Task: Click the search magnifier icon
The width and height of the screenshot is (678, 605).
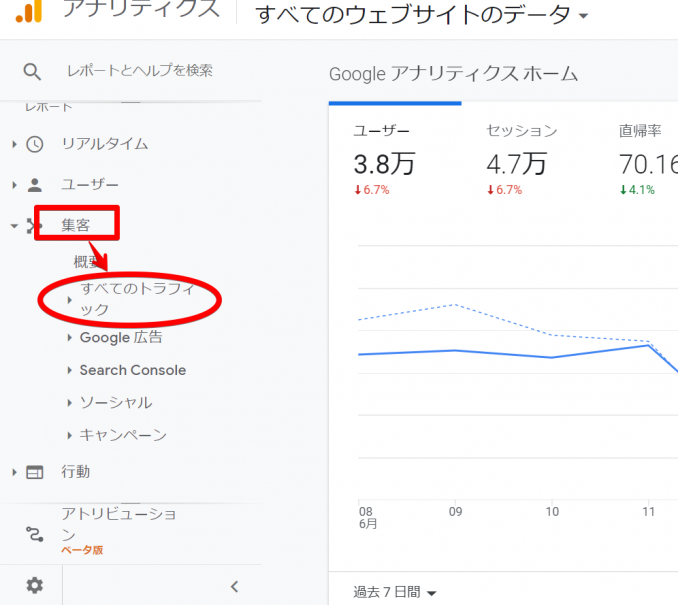Action: click(33, 71)
